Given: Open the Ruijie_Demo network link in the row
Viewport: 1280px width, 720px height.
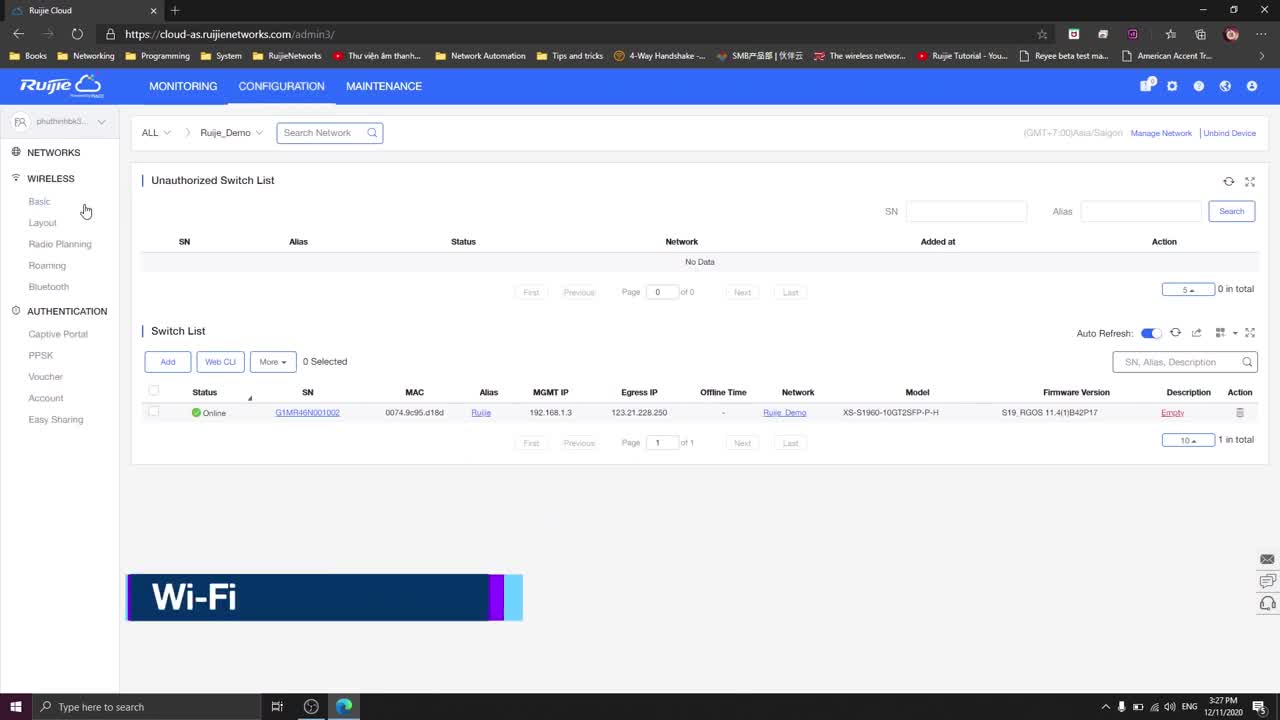Looking at the screenshot, I should point(784,412).
